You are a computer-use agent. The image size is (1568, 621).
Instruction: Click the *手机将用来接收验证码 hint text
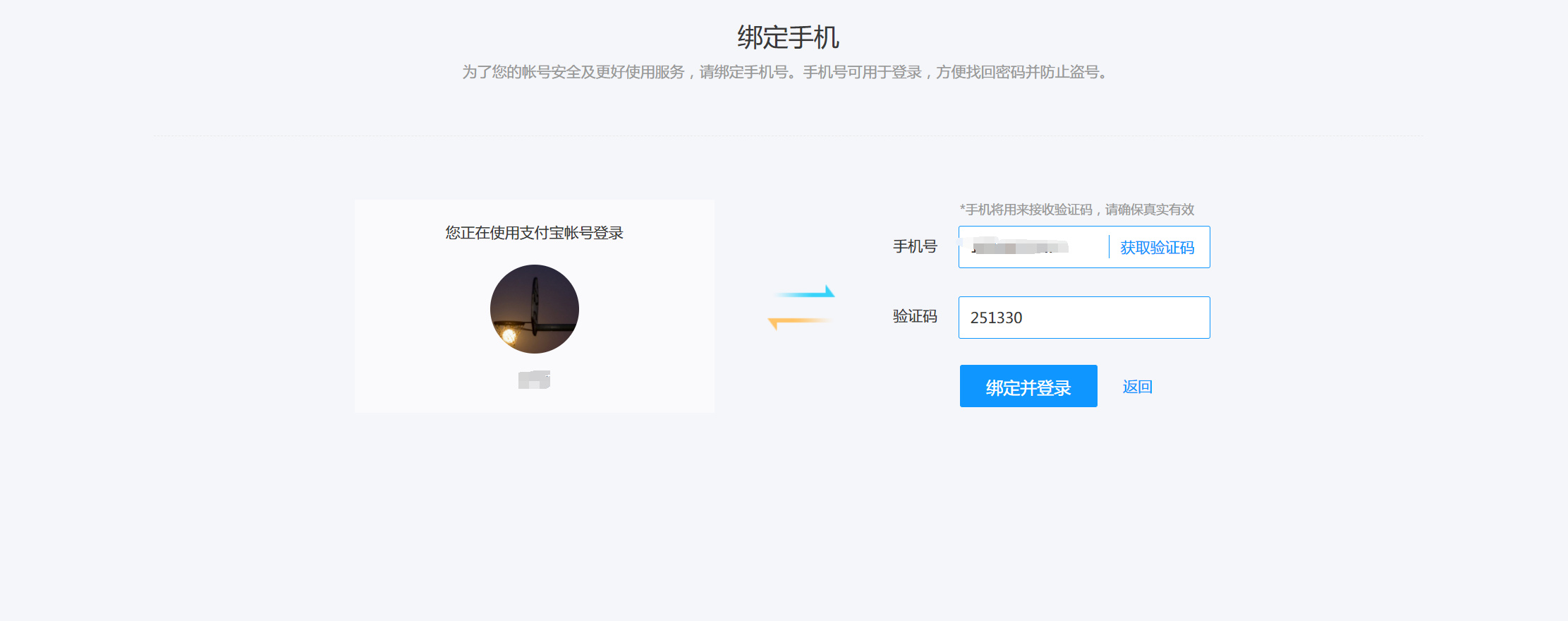[1077, 210]
